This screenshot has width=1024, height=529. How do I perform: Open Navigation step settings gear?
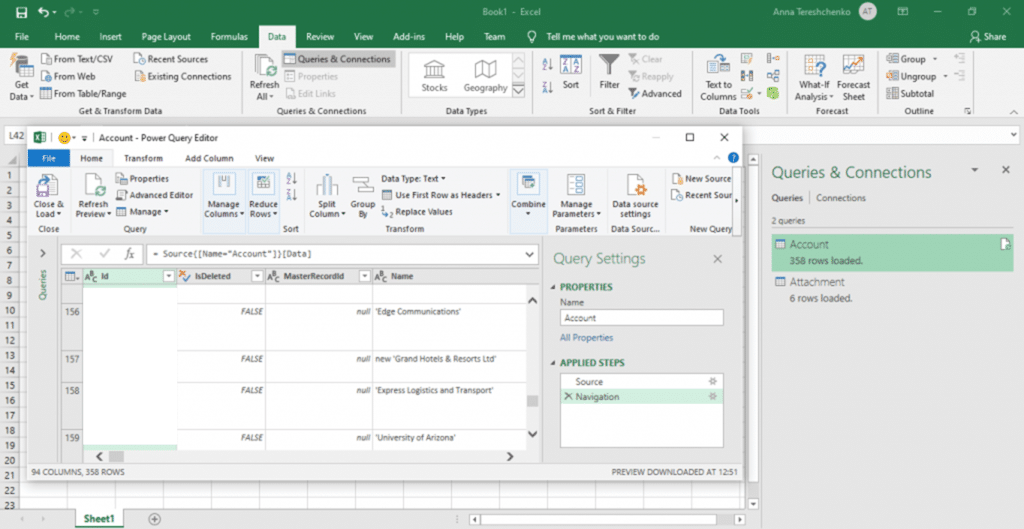tap(712, 396)
